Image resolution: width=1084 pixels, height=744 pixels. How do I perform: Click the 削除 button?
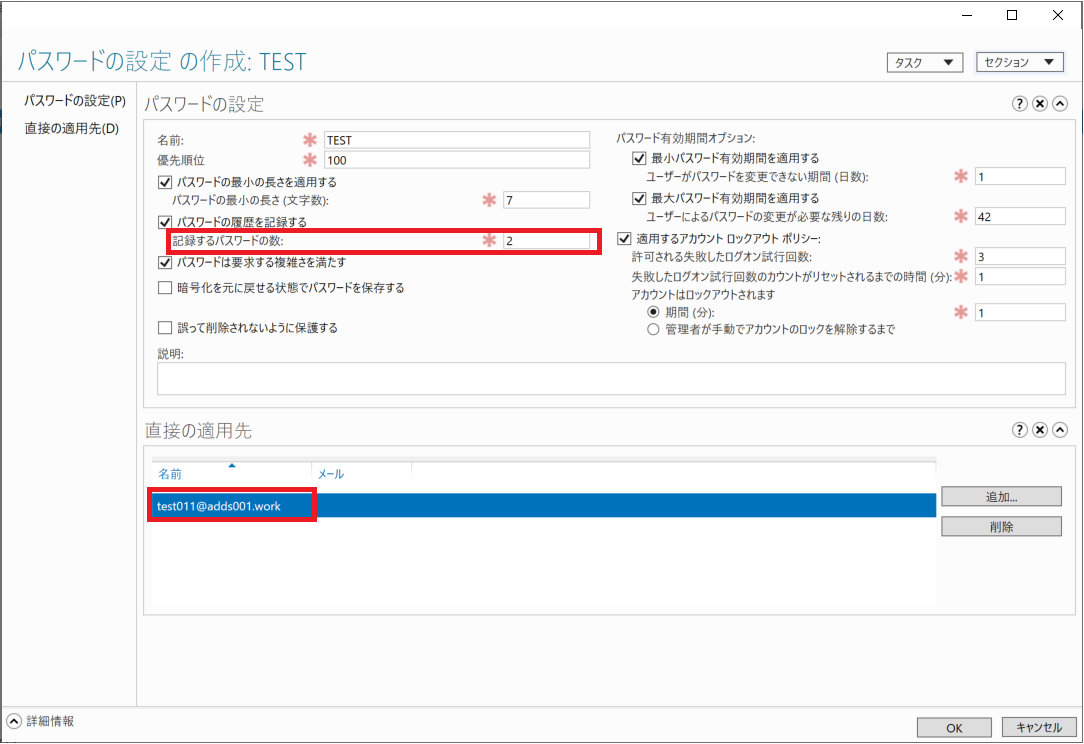[x=1001, y=527]
